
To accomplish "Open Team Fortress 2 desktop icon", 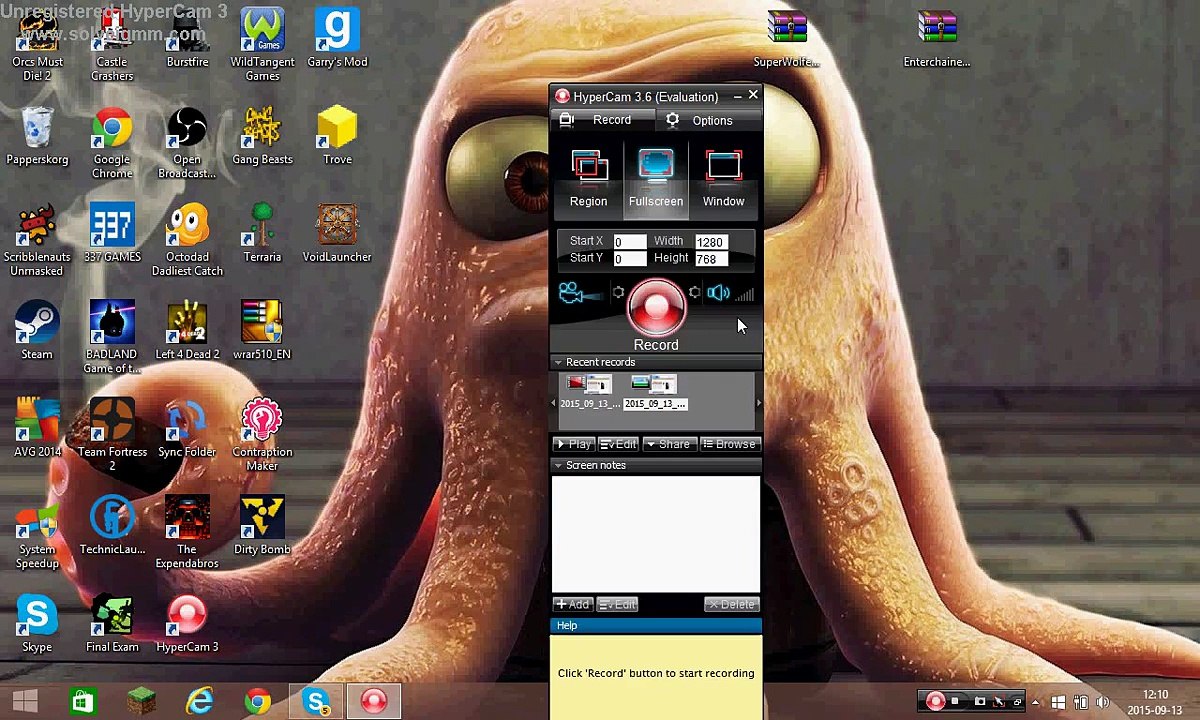I will pyautogui.click(x=112, y=435).
